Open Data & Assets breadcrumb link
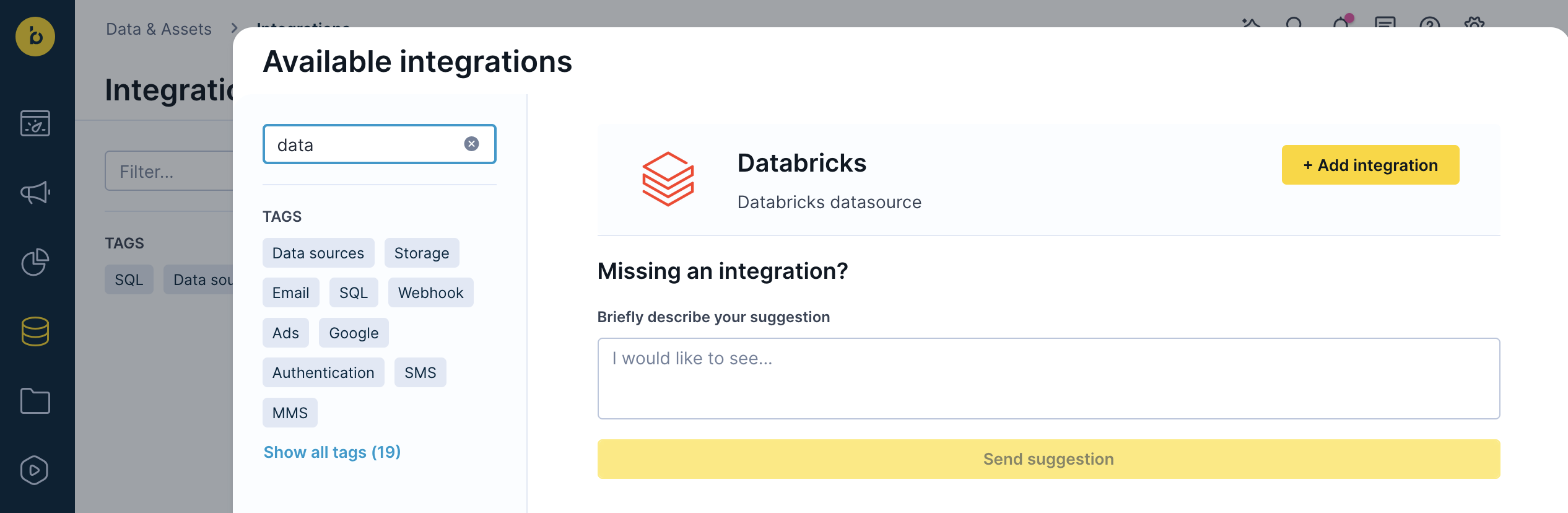 coord(159,29)
